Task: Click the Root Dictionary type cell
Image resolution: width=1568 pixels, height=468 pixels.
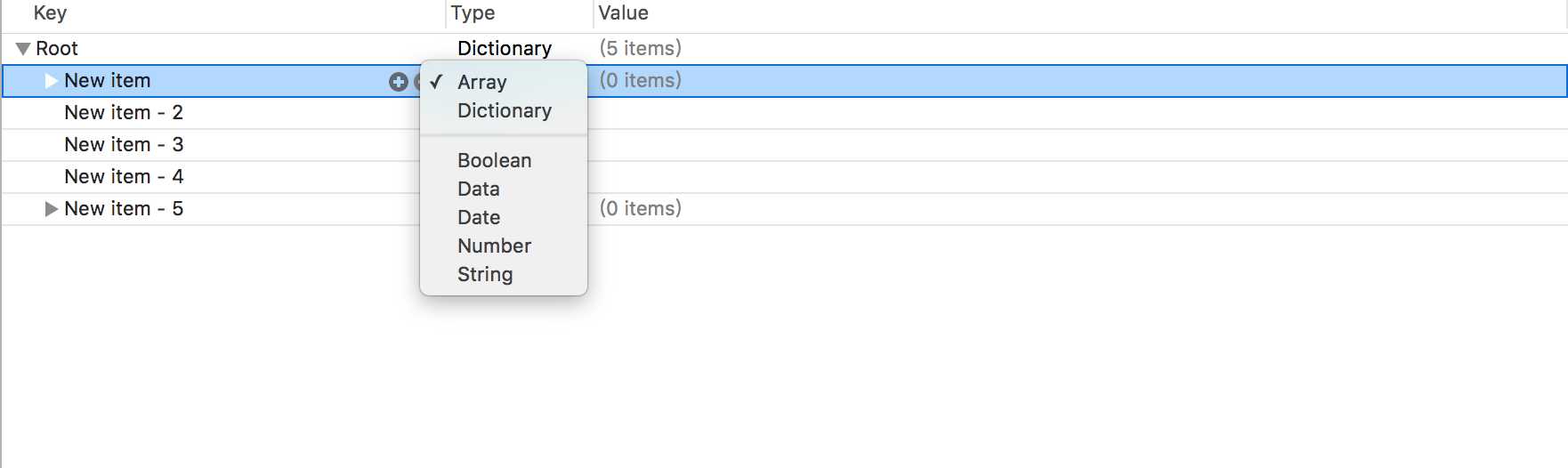Action: tap(505, 49)
